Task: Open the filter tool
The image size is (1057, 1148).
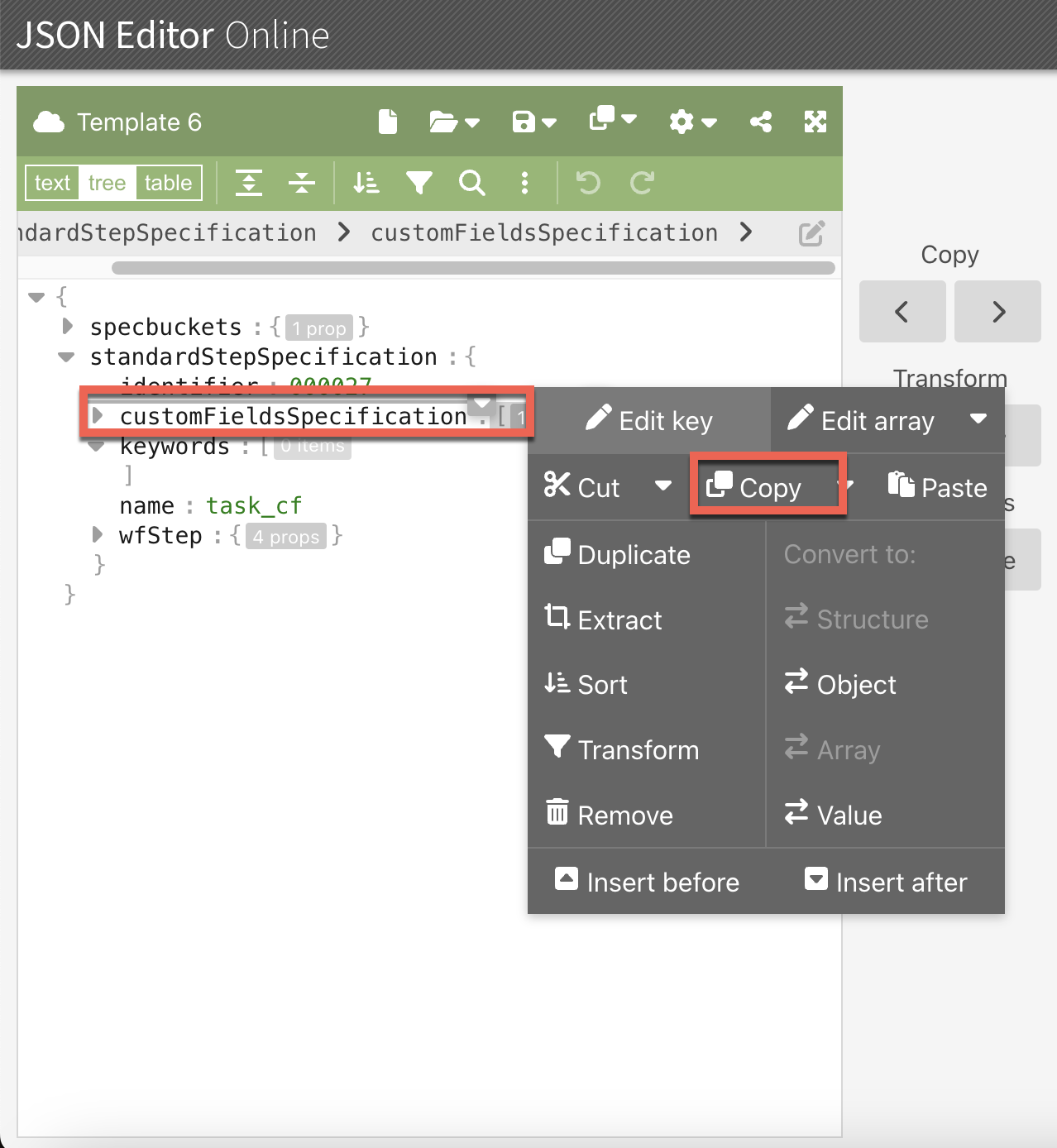Action: point(419,183)
